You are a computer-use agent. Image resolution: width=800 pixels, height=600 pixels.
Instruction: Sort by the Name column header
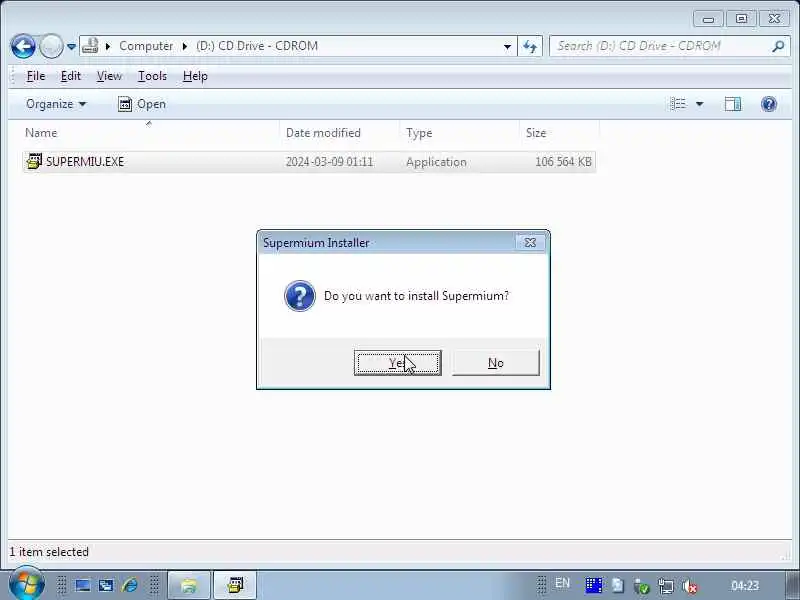click(148, 133)
